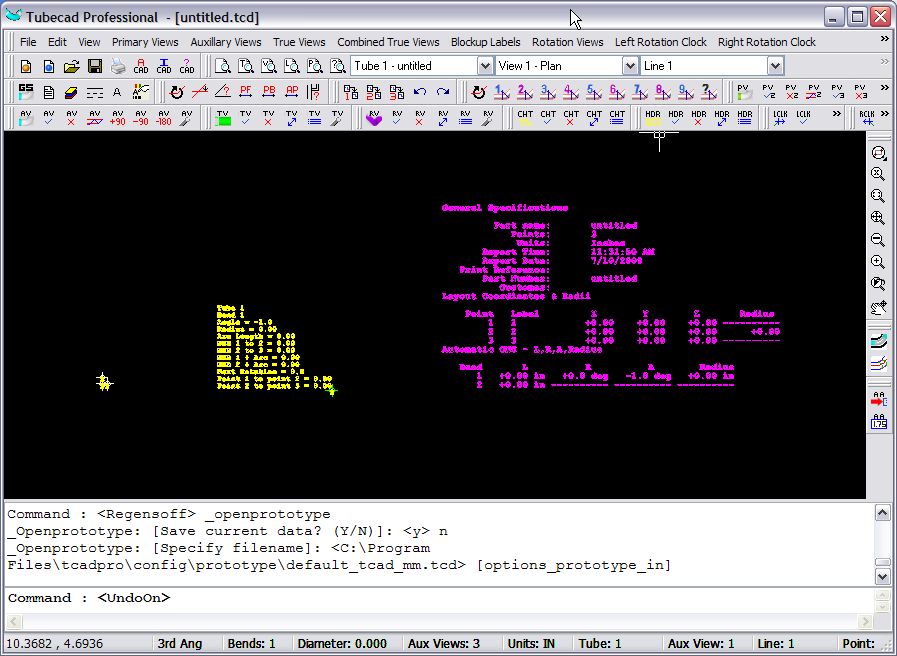Expand the View 1 - Plan dropdown
Image resolution: width=897 pixels, height=656 pixels.
(x=630, y=66)
